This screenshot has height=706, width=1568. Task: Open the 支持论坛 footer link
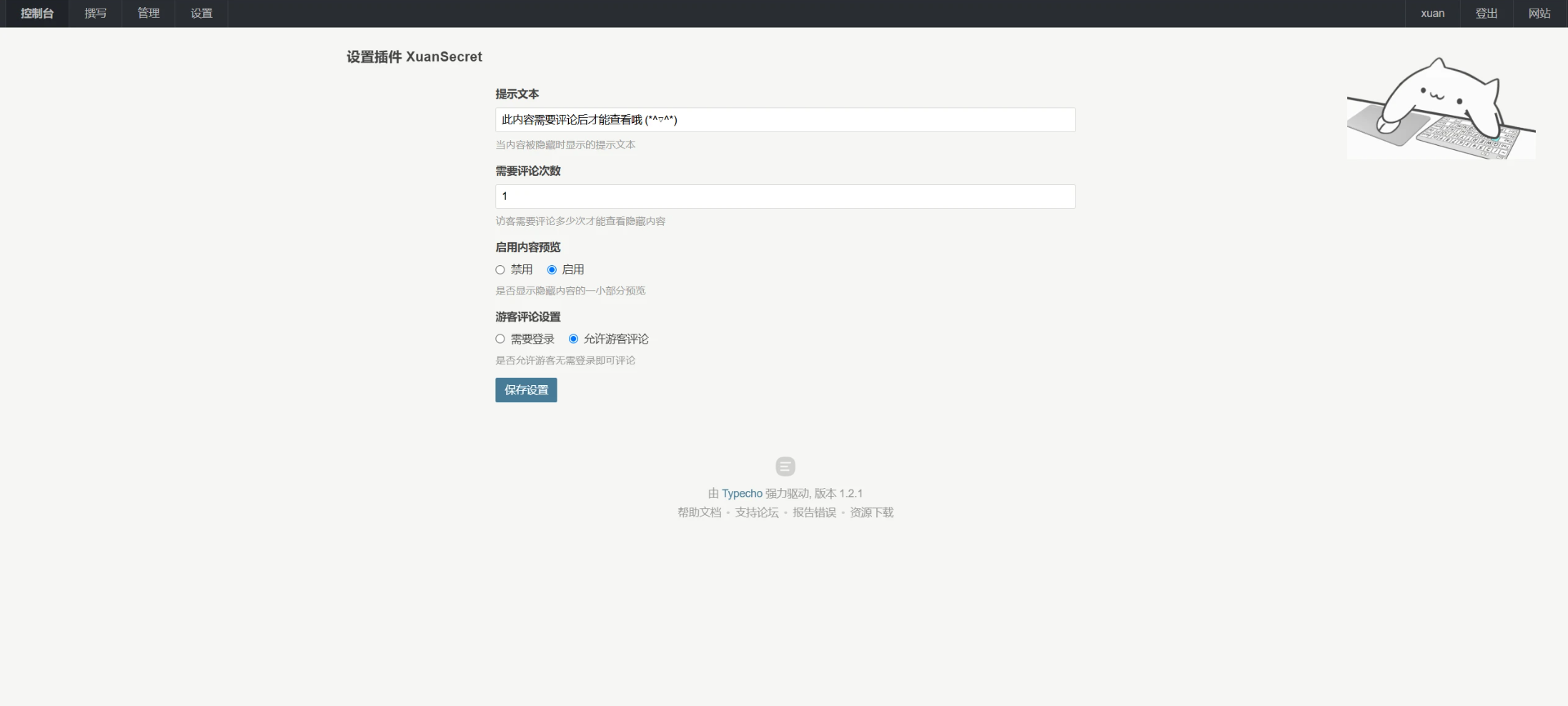(x=757, y=512)
